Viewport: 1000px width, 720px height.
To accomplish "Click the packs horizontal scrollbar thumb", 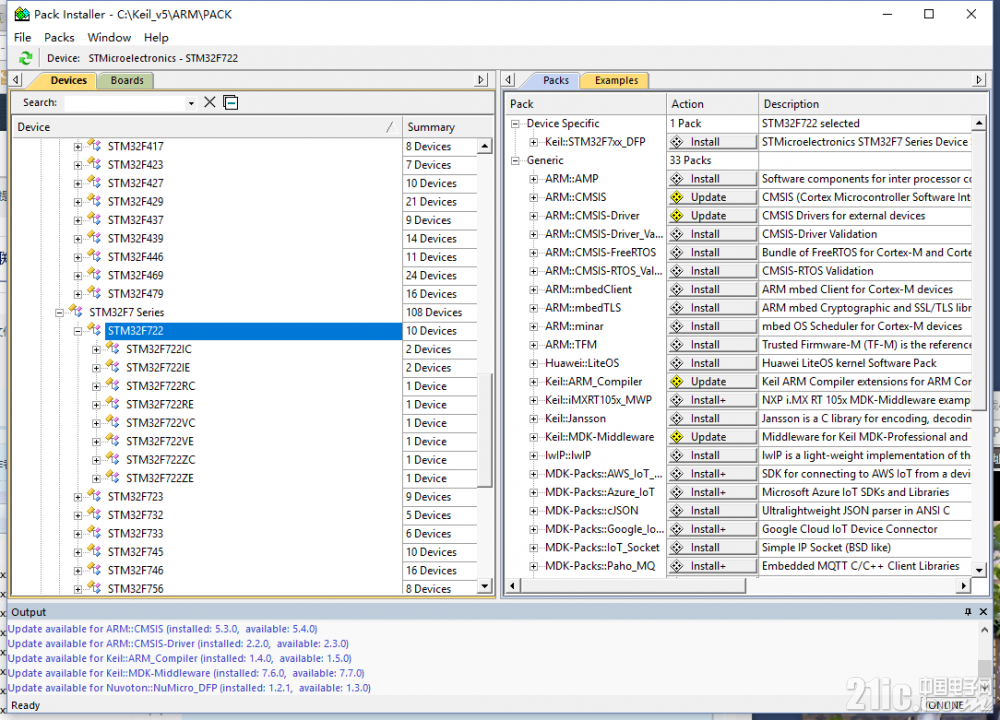I will coord(633,585).
